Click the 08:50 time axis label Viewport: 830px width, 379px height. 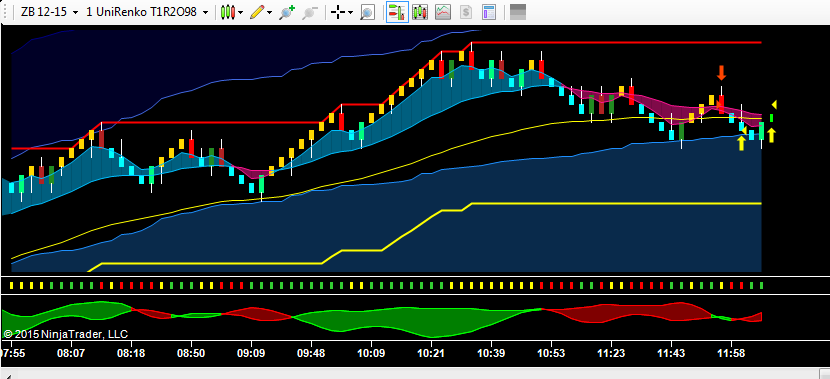(x=191, y=353)
